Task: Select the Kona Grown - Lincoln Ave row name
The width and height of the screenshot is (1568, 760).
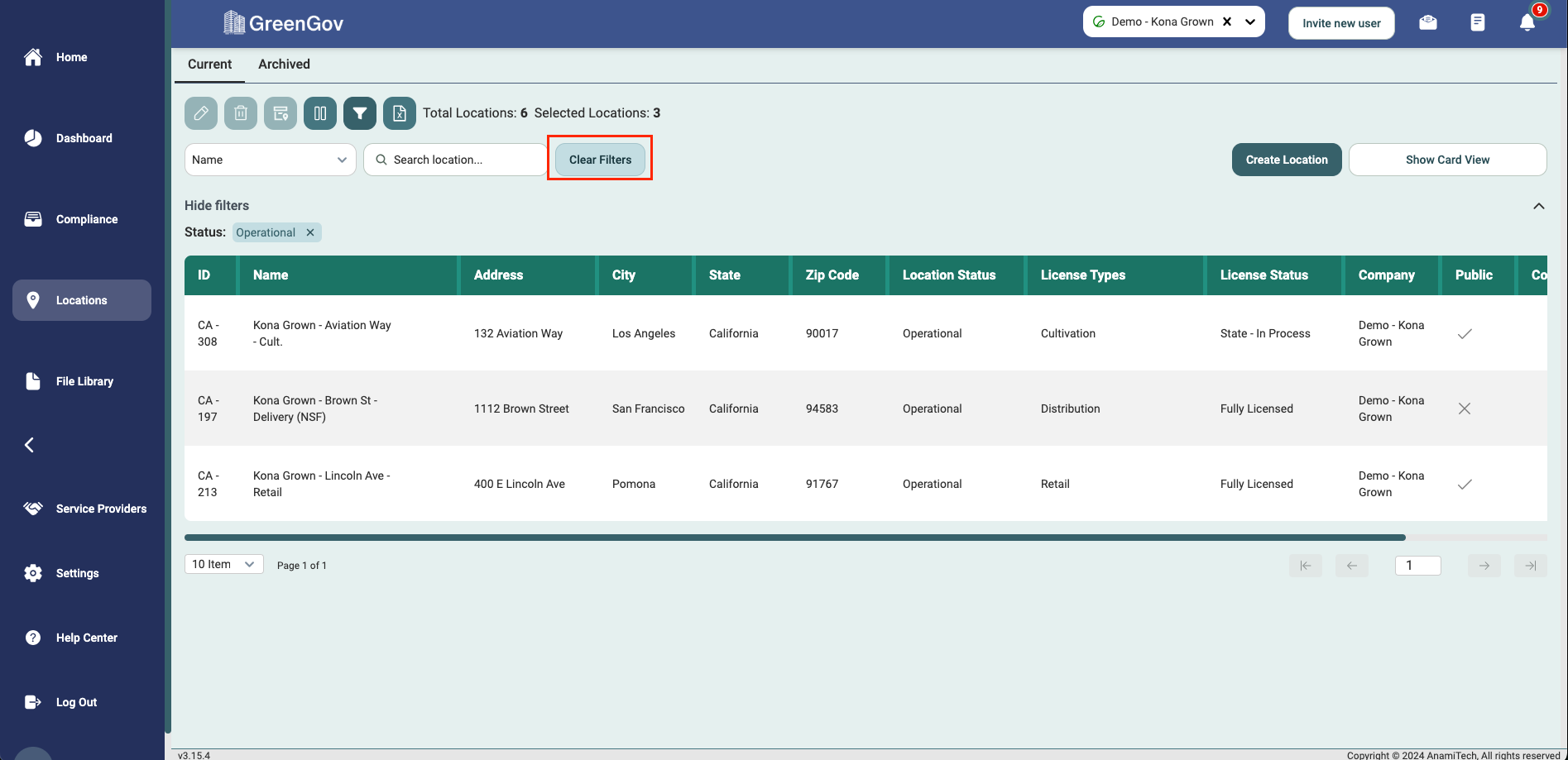Action: click(x=322, y=484)
